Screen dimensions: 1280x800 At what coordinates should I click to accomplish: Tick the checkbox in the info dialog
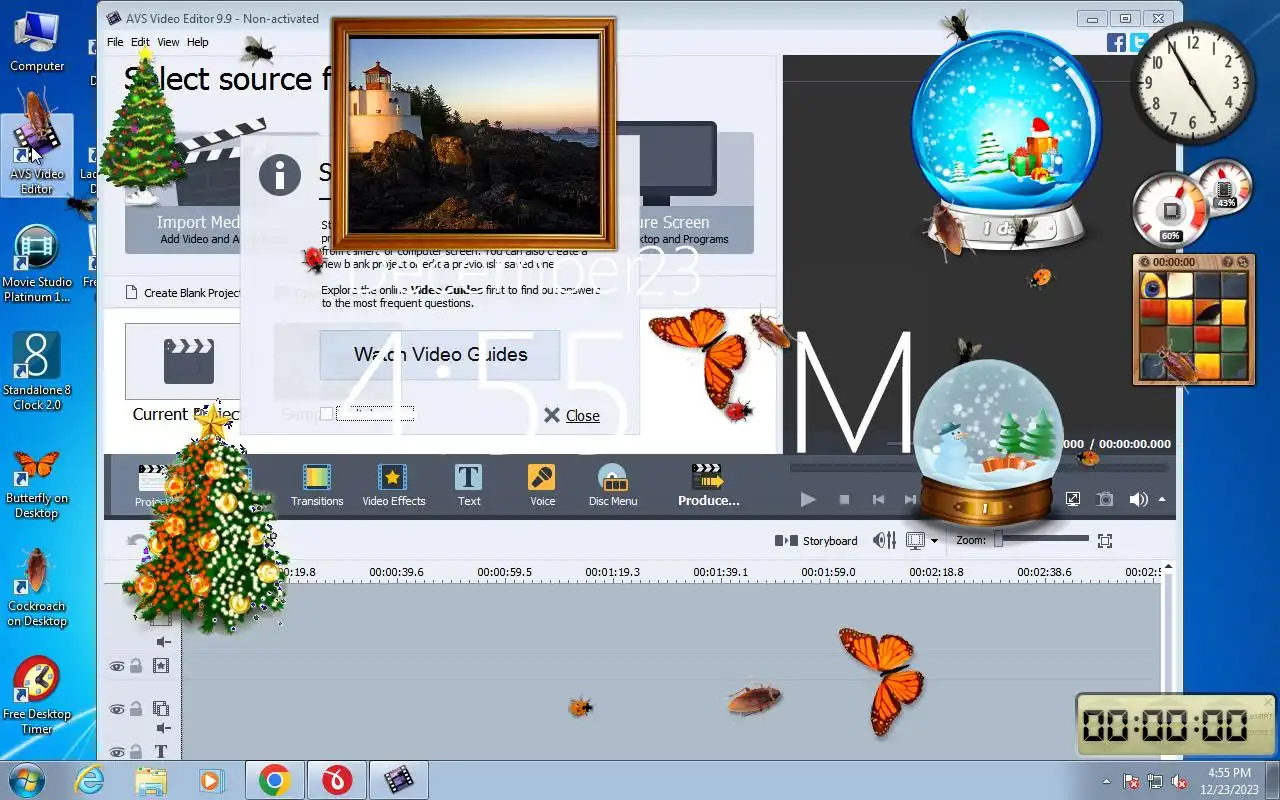[326, 414]
